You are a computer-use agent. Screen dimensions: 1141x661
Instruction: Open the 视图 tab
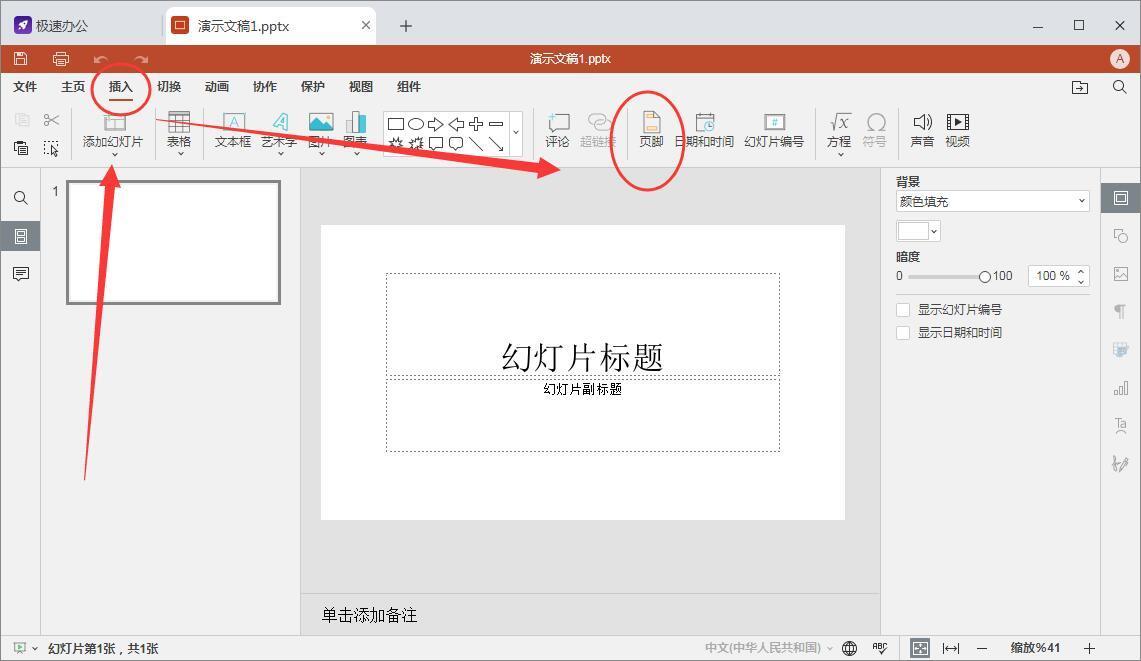(x=360, y=87)
